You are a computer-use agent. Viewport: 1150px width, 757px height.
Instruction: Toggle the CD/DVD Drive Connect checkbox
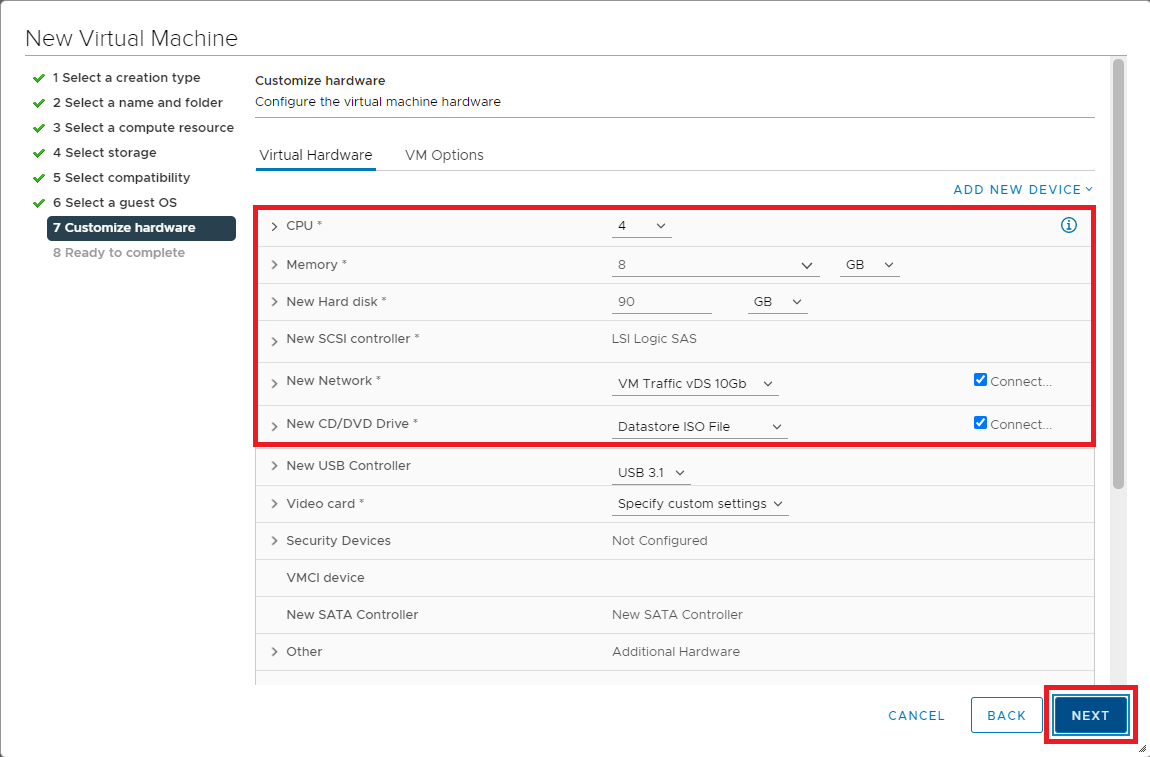980,423
